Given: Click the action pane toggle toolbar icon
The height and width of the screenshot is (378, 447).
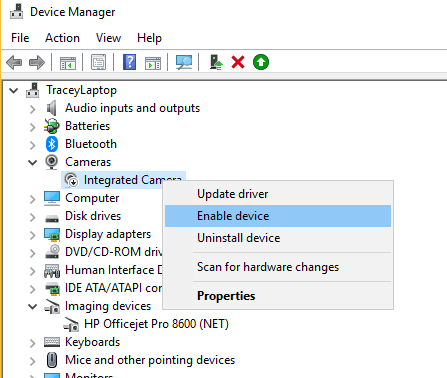Looking at the screenshot, I should [x=153, y=62].
